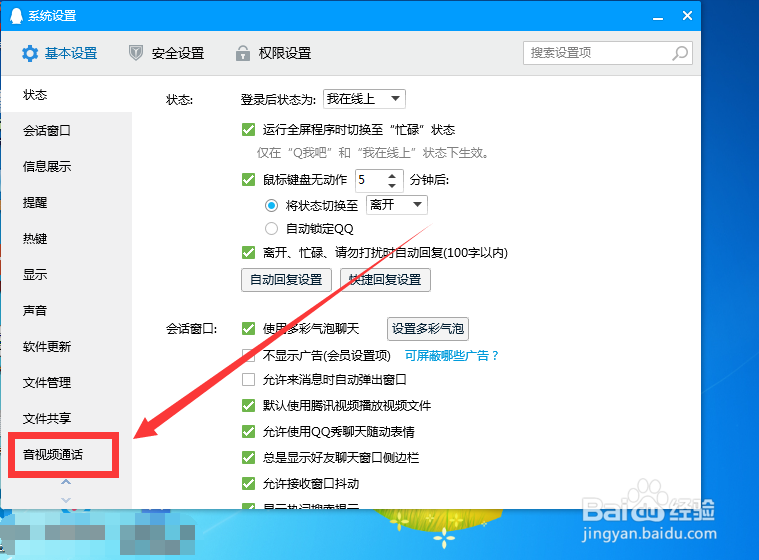Click the gear icon of 基本设置
This screenshot has height=560, width=759.
pos(30,53)
